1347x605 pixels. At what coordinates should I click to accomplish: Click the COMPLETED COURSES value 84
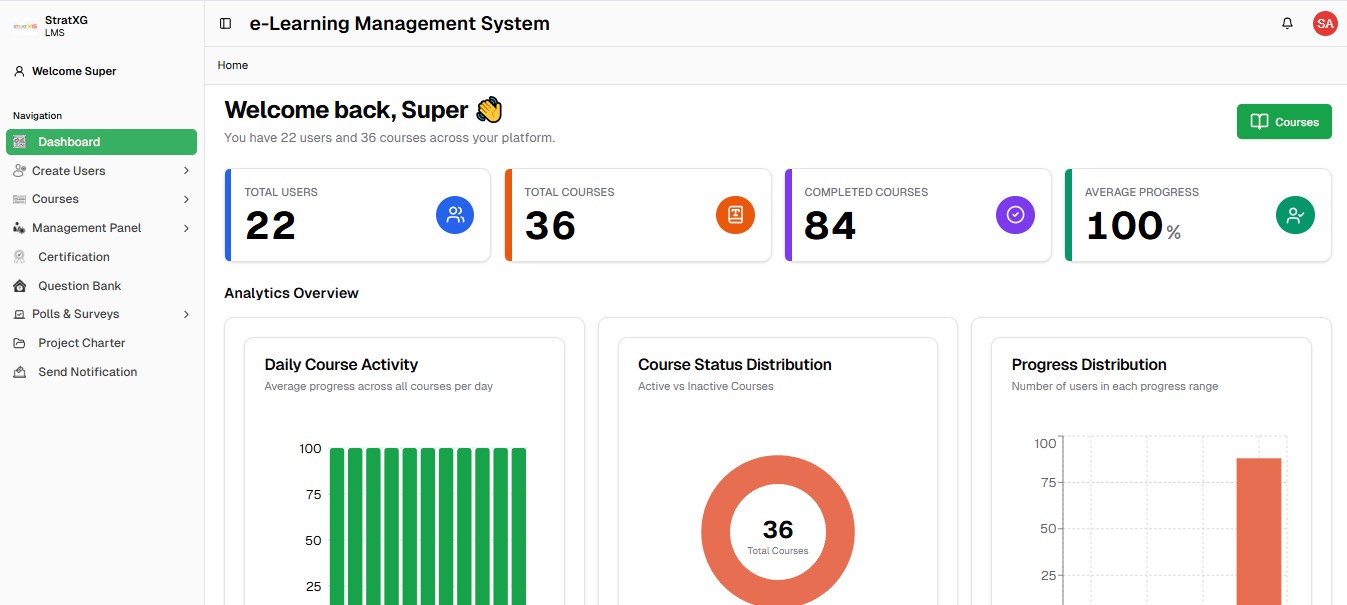(x=830, y=226)
